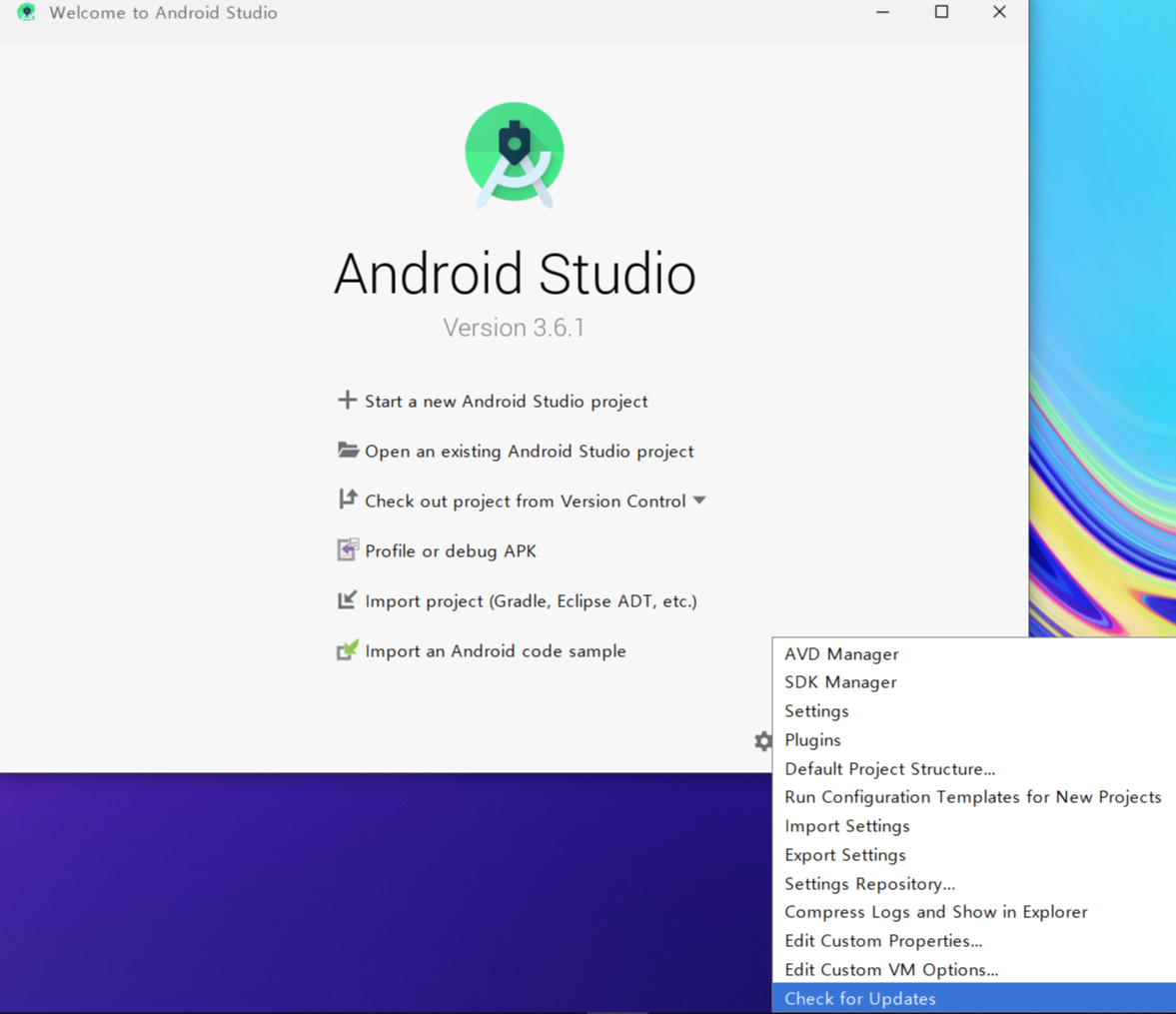1176x1014 pixels.
Task: Maximize the Welcome to Android Studio window
Action: coord(941,12)
